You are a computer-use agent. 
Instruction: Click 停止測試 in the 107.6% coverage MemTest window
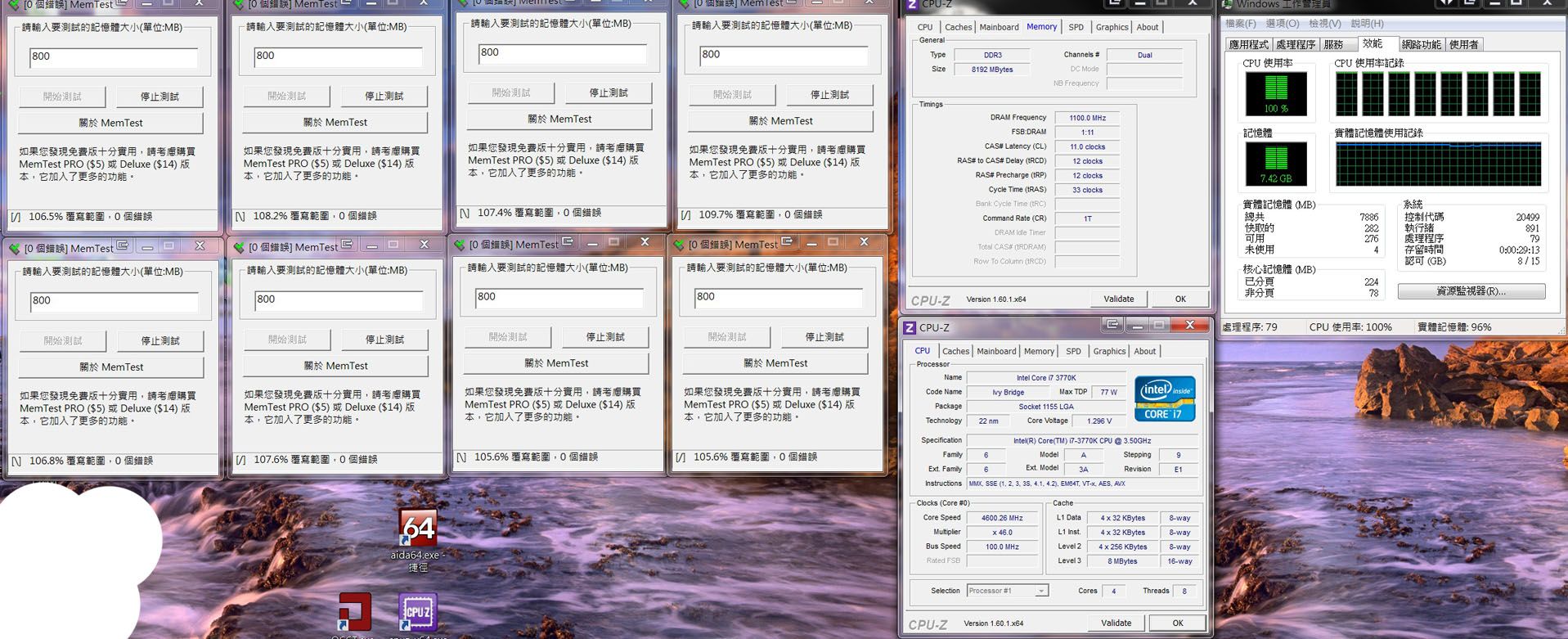(x=384, y=339)
